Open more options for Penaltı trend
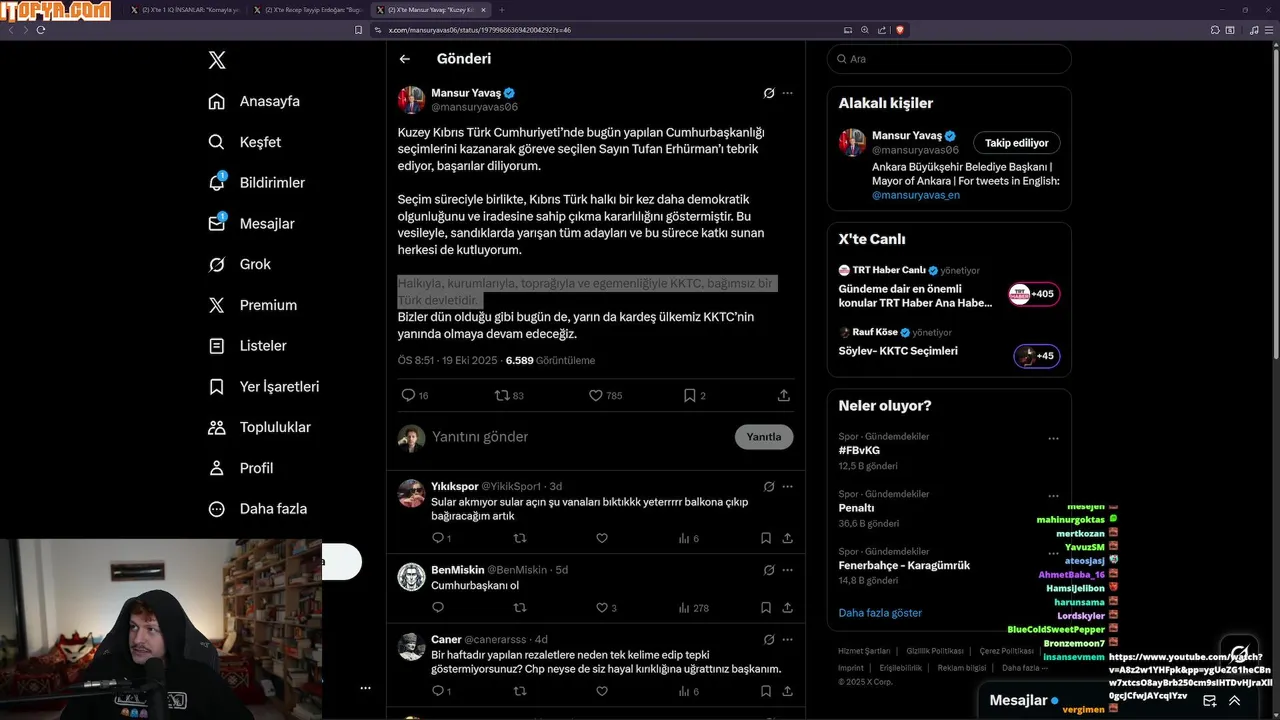Viewport: 1280px width, 720px height. point(1053,495)
